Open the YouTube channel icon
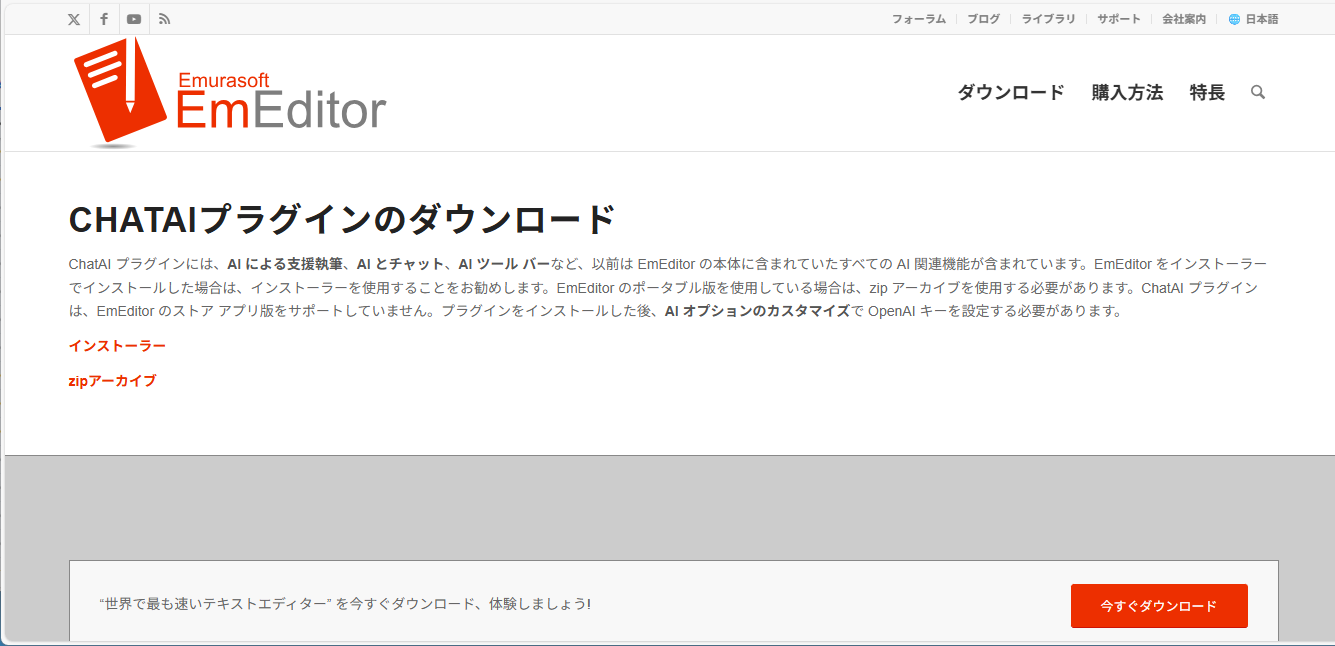 coord(133,18)
